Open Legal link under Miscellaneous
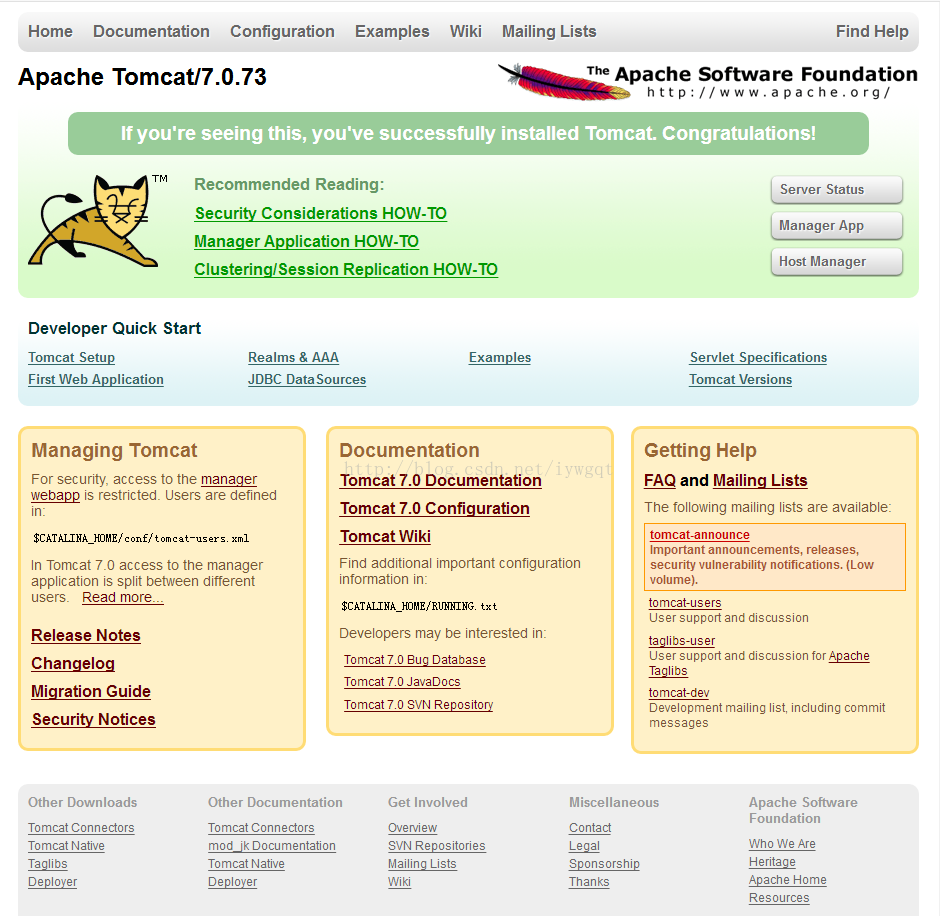The image size is (940, 916). coord(585,846)
